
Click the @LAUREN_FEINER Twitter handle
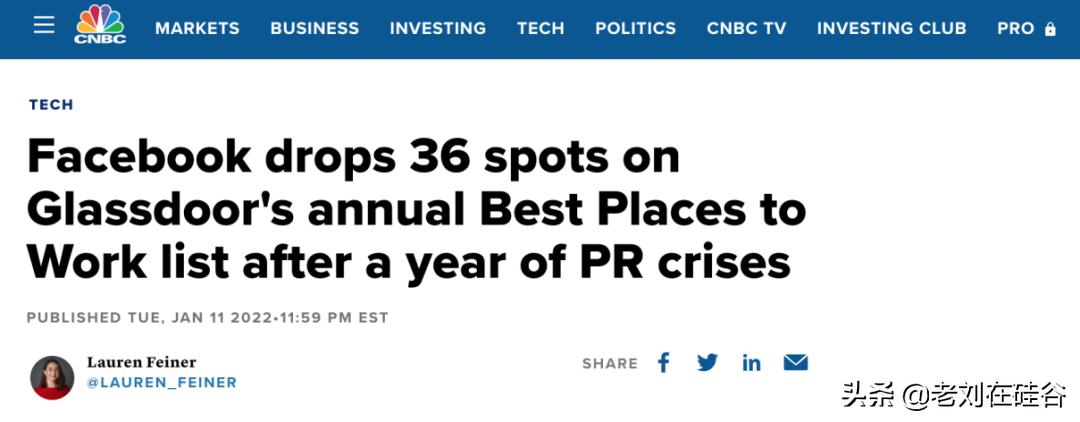pos(161,383)
